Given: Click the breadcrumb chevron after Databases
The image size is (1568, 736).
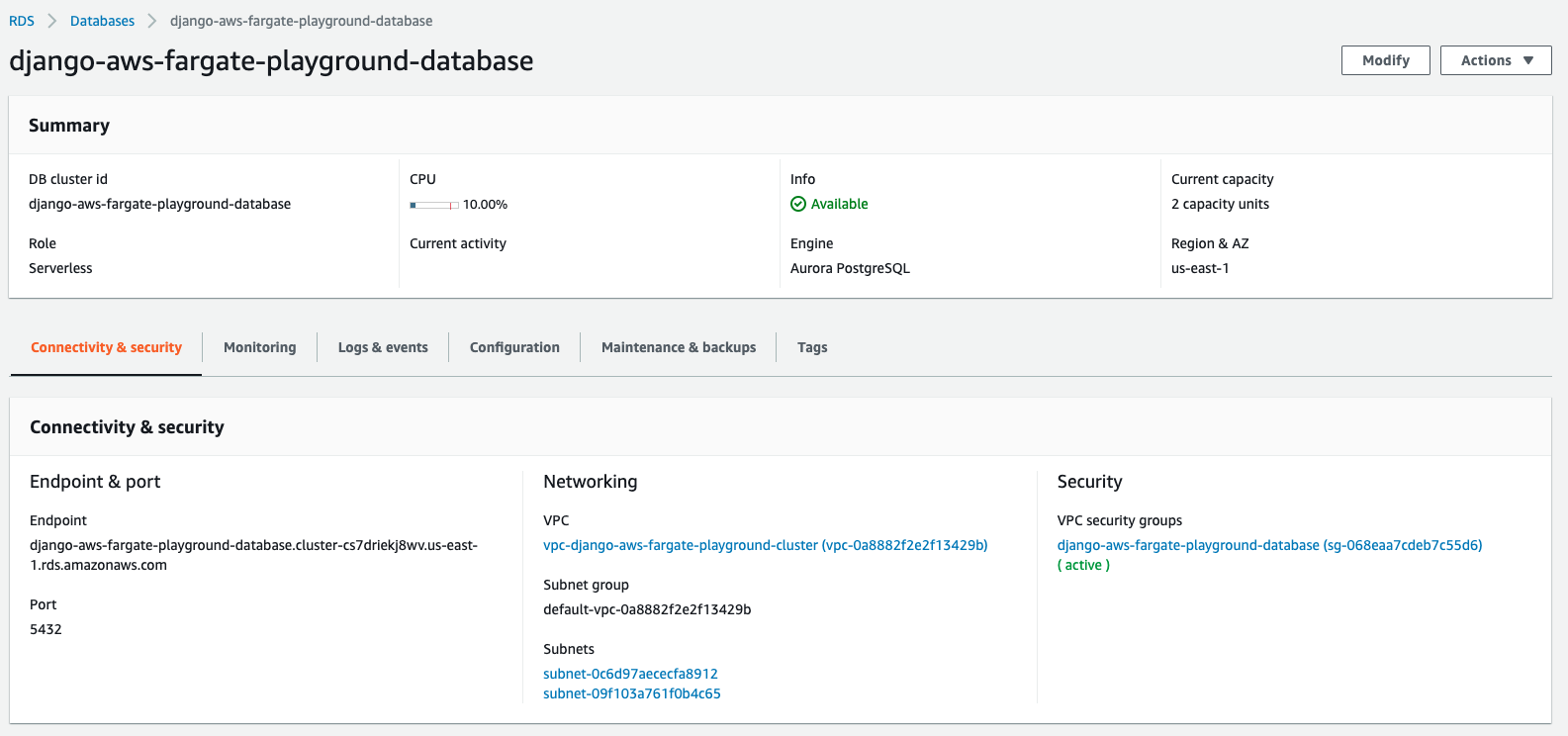Looking at the screenshot, I should coord(152,21).
